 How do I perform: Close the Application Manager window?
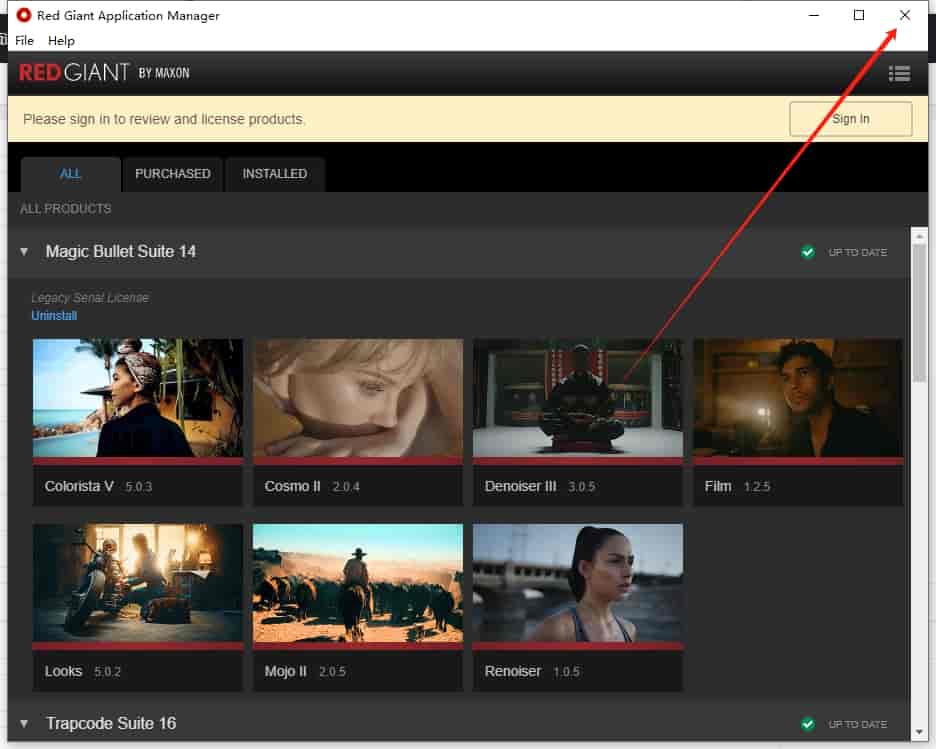click(x=904, y=15)
